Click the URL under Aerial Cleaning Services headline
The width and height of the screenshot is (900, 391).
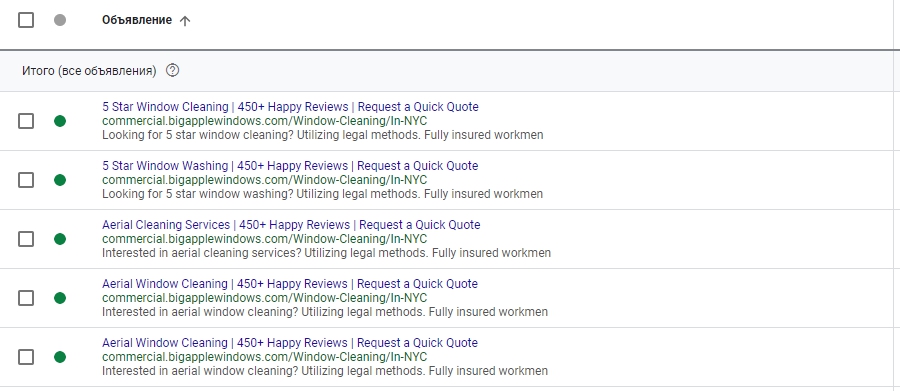pyautogui.click(x=265, y=239)
